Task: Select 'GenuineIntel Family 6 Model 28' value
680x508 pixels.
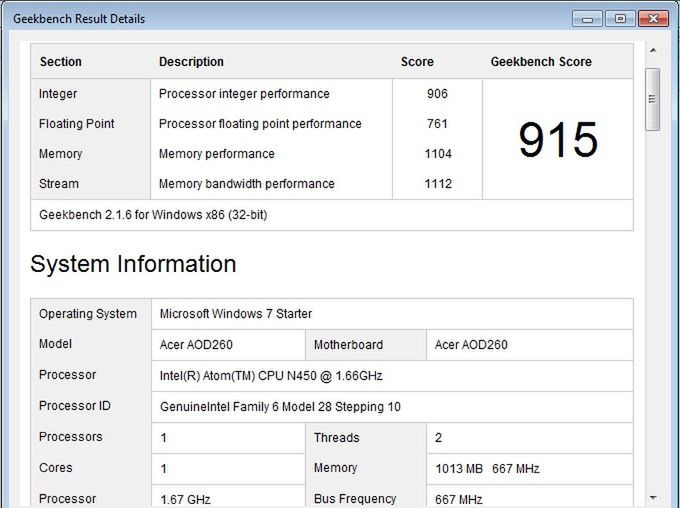Action: pos(280,407)
